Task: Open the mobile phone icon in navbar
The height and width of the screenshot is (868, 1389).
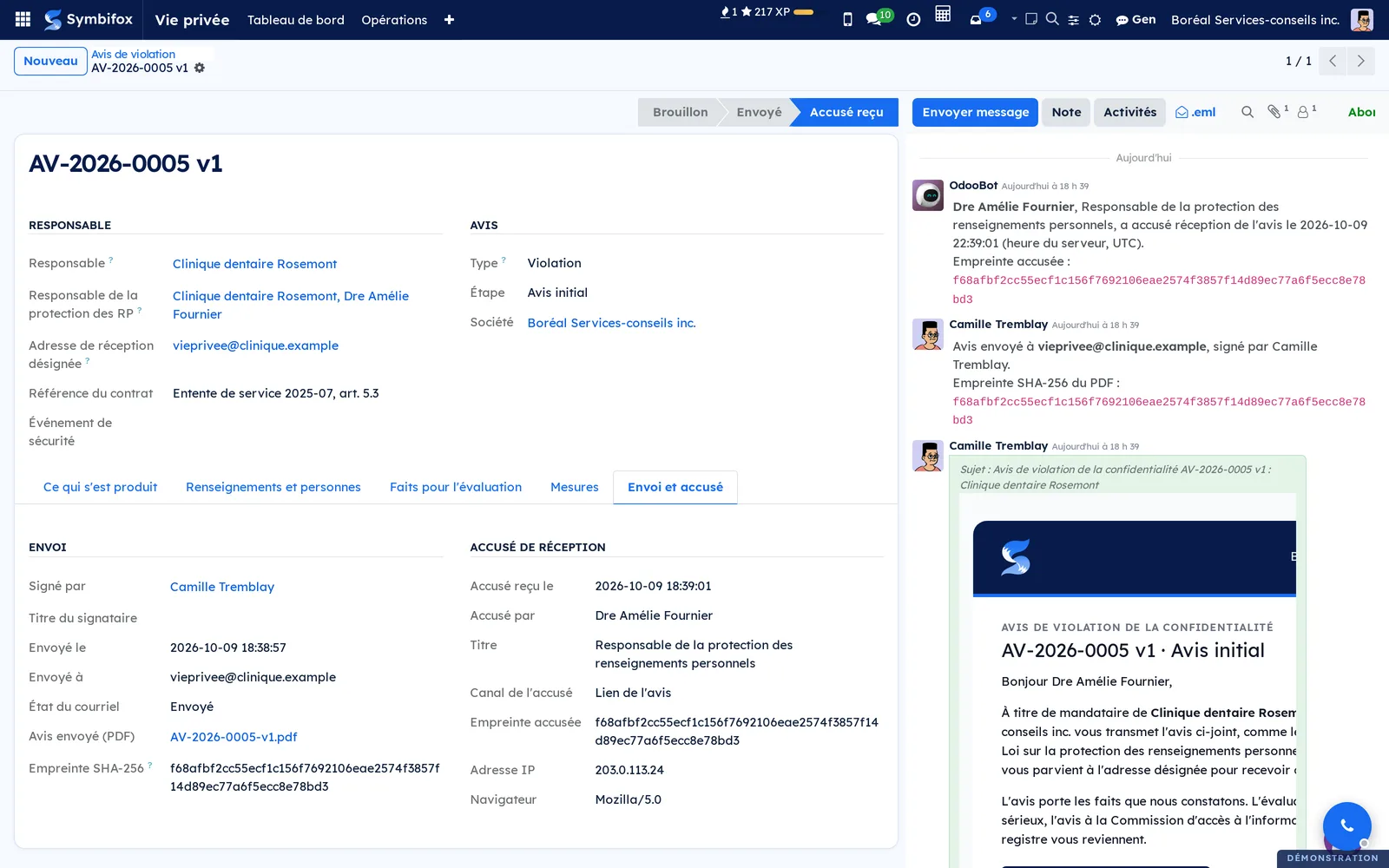Action: (847, 19)
